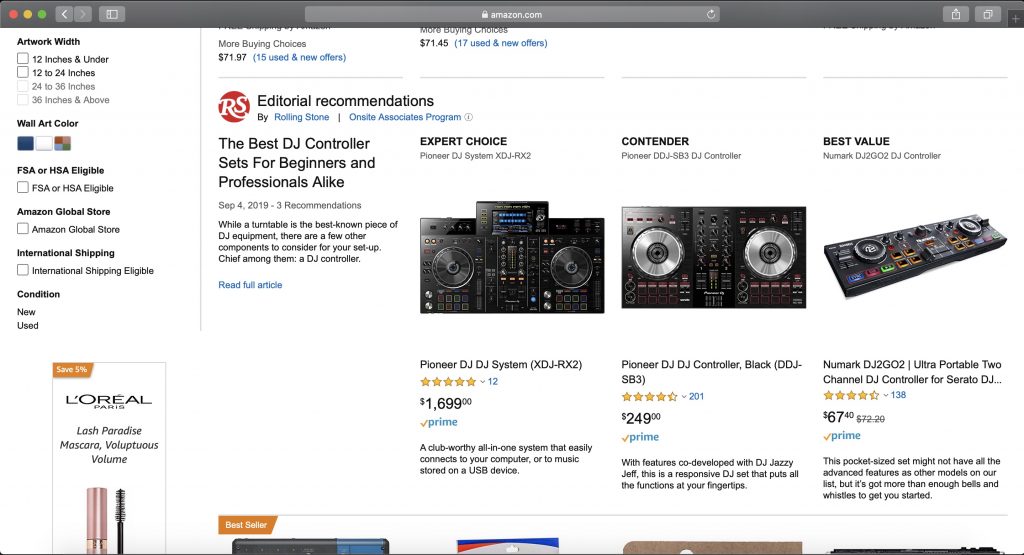
Task: Open the Safari share icon
Action: click(955, 14)
